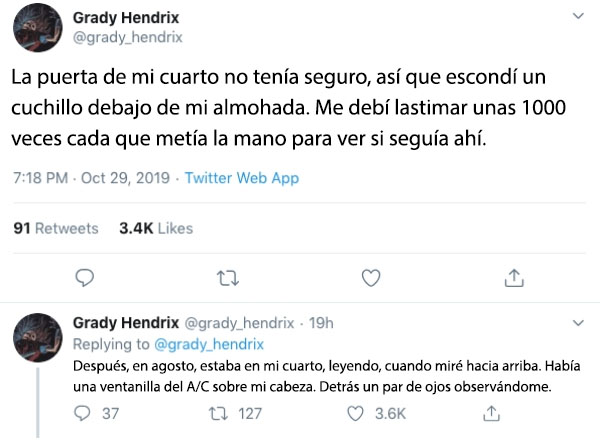Viewport: 600px width, 443px height.
Task: Retweet the main tweet about the knife
Action: point(228,279)
